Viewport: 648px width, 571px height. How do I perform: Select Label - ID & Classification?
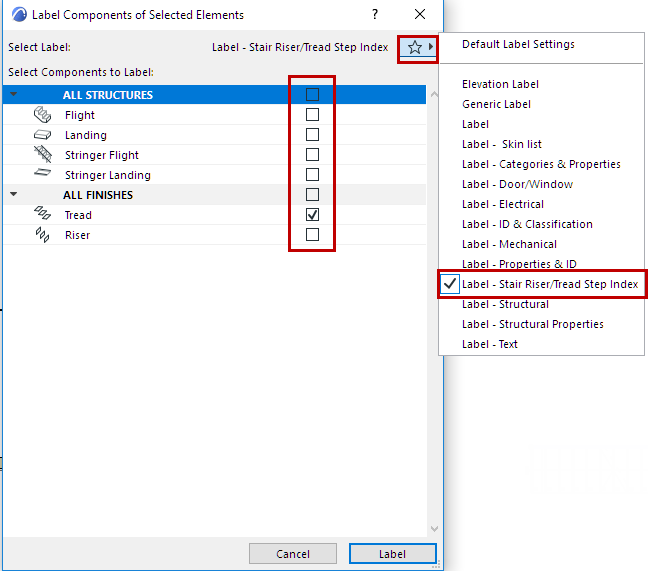click(x=527, y=224)
